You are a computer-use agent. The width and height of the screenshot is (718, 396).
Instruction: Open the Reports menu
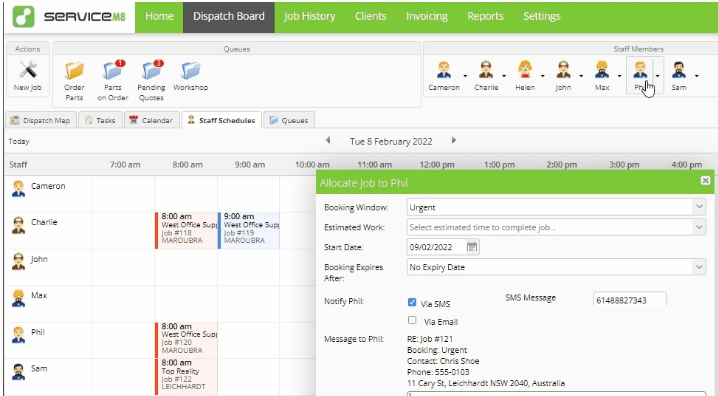point(485,16)
